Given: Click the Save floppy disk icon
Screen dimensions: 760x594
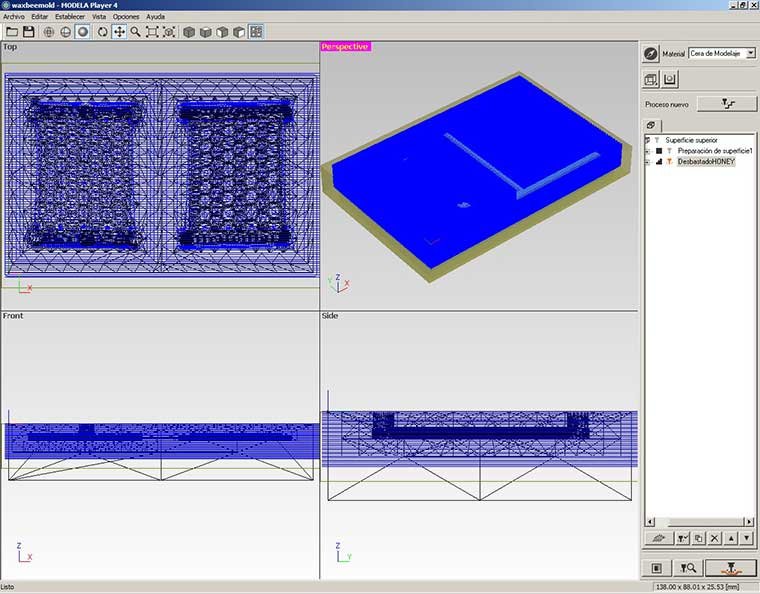Looking at the screenshot, I should 29,32.
